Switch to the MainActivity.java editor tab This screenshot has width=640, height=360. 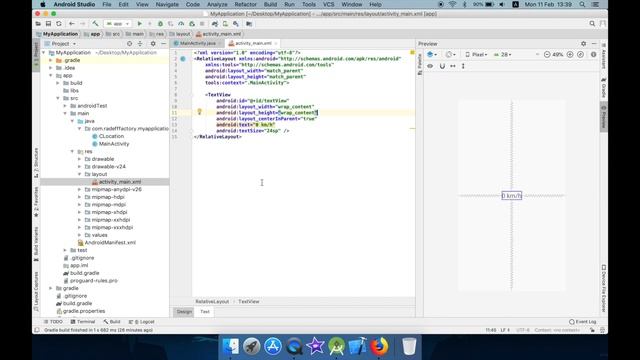[x=198, y=43]
